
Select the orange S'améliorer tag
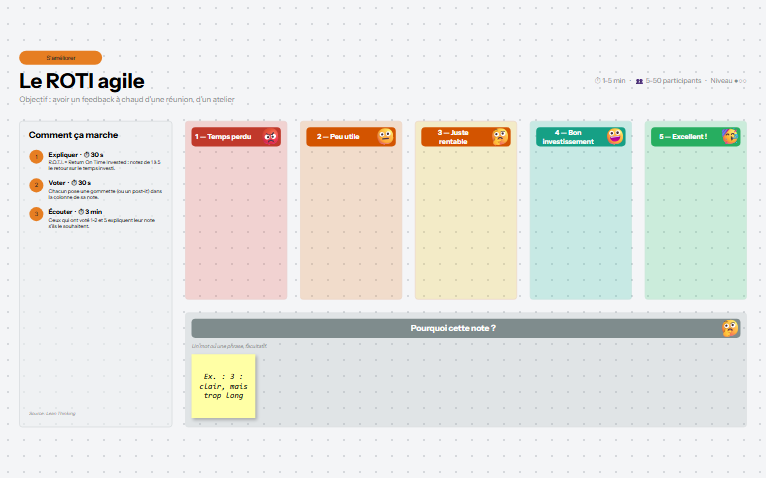[x=61, y=58]
